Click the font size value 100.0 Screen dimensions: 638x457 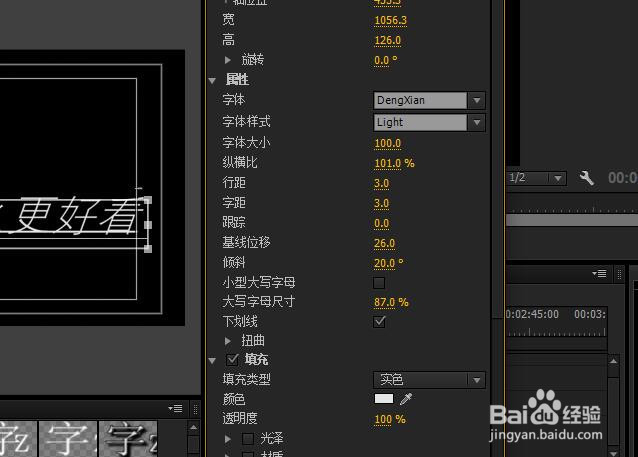pos(387,144)
